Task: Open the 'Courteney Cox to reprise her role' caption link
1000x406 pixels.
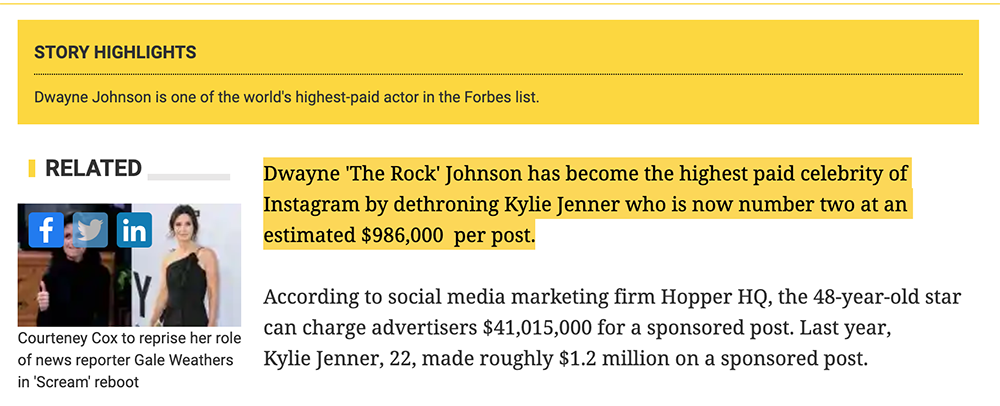Action: click(x=125, y=360)
